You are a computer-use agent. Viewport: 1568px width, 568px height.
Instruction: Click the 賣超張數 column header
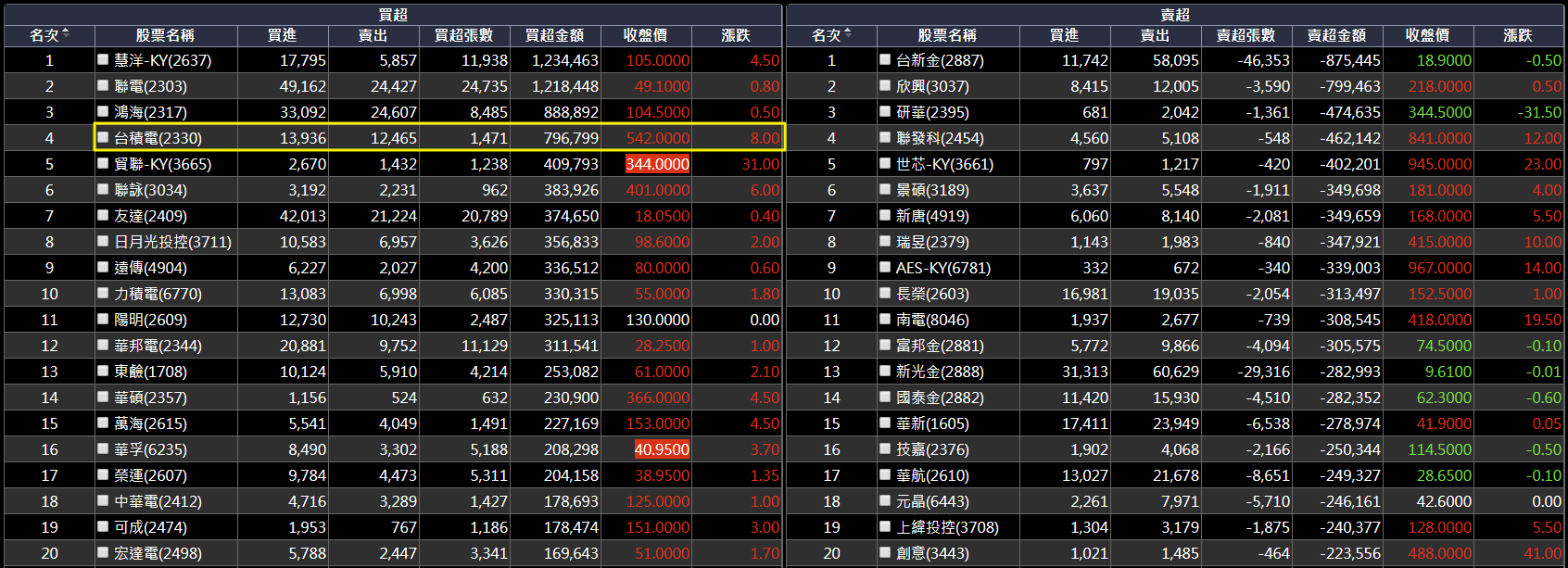[1246, 35]
